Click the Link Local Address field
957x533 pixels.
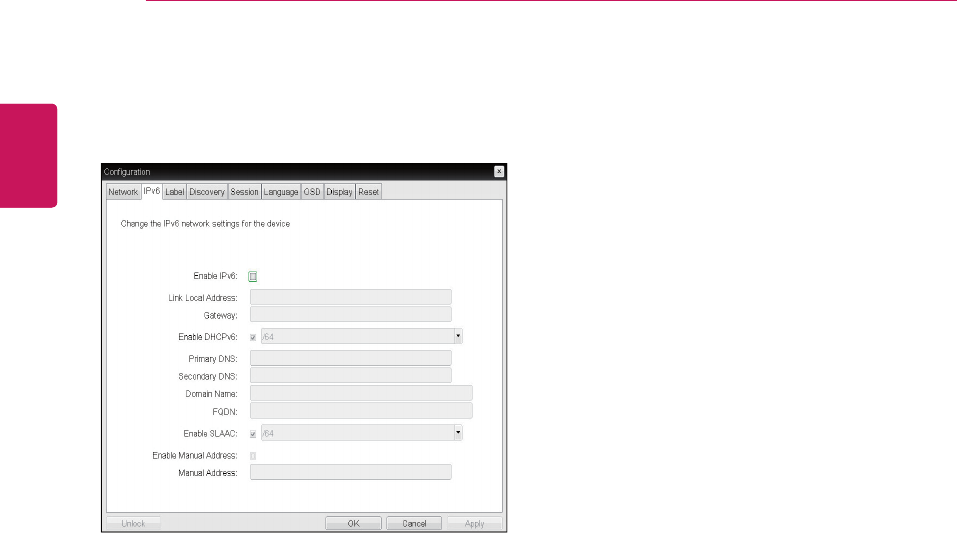pyautogui.click(x=351, y=297)
